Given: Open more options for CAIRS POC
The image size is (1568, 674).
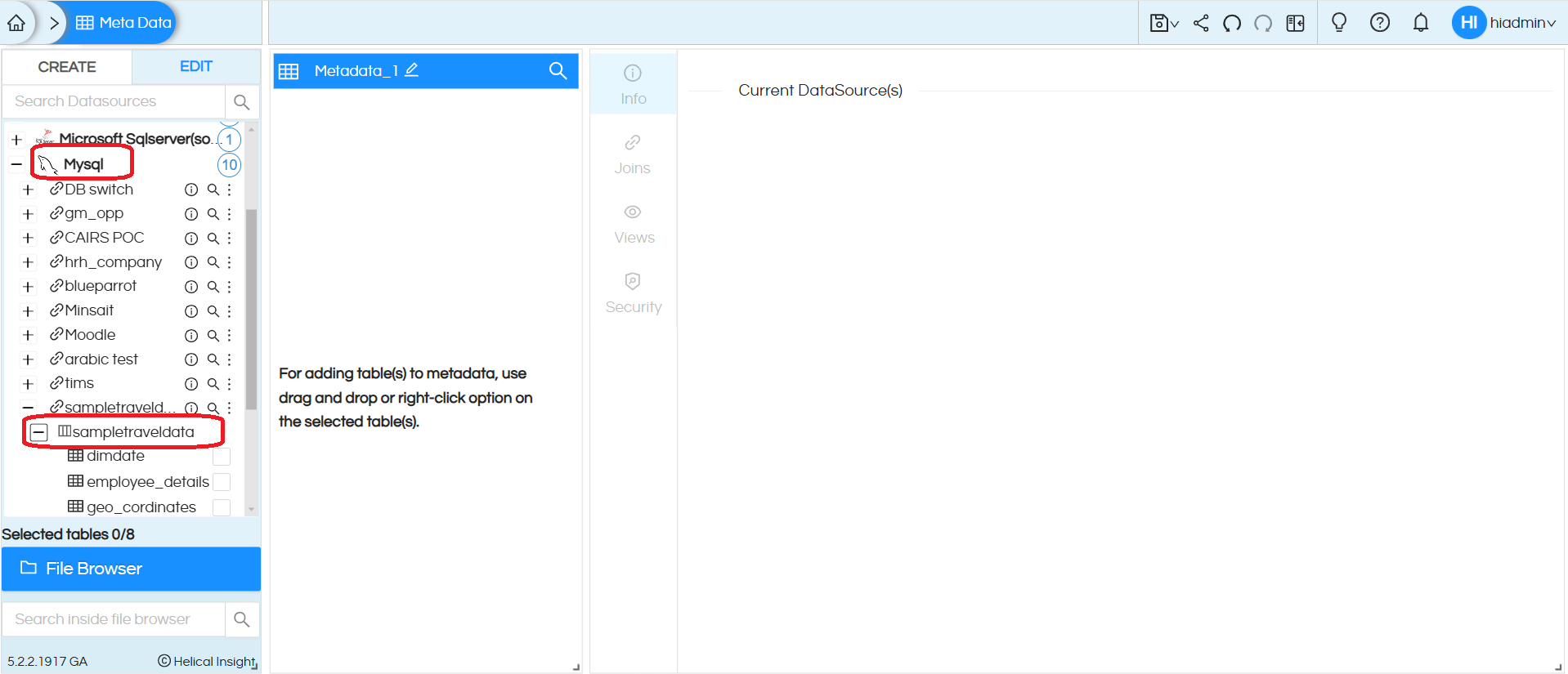Looking at the screenshot, I should pyautogui.click(x=230, y=238).
